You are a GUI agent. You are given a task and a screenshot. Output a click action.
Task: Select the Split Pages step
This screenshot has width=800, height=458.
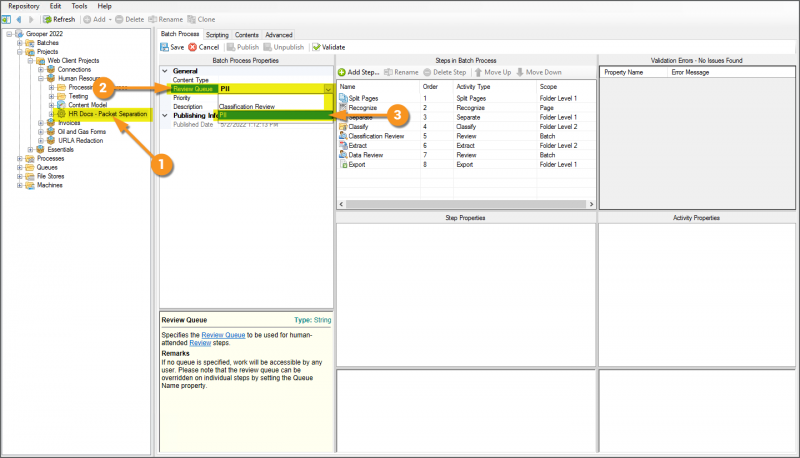365,98
